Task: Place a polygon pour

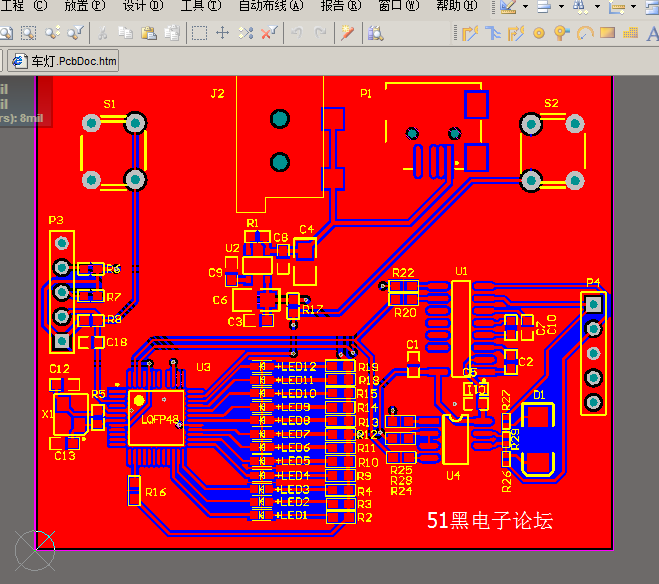Action: [630, 33]
